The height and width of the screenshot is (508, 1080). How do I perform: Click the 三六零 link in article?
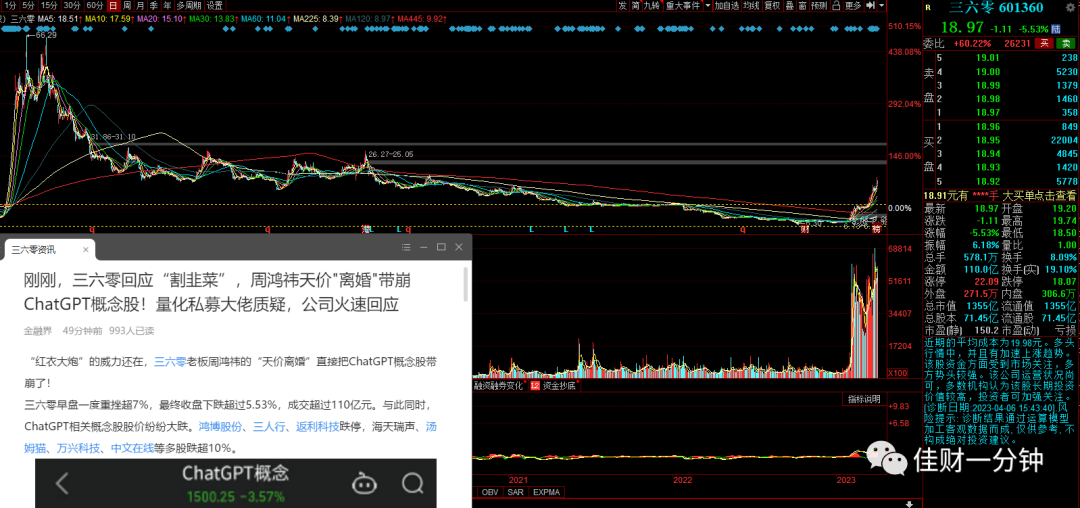tap(170, 360)
